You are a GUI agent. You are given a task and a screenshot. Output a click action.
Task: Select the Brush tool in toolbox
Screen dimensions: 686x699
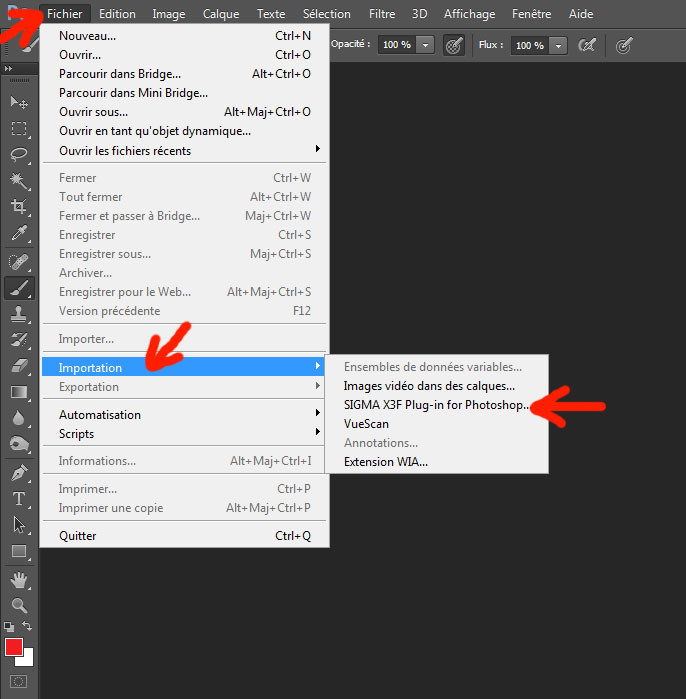pyautogui.click(x=19, y=288)
